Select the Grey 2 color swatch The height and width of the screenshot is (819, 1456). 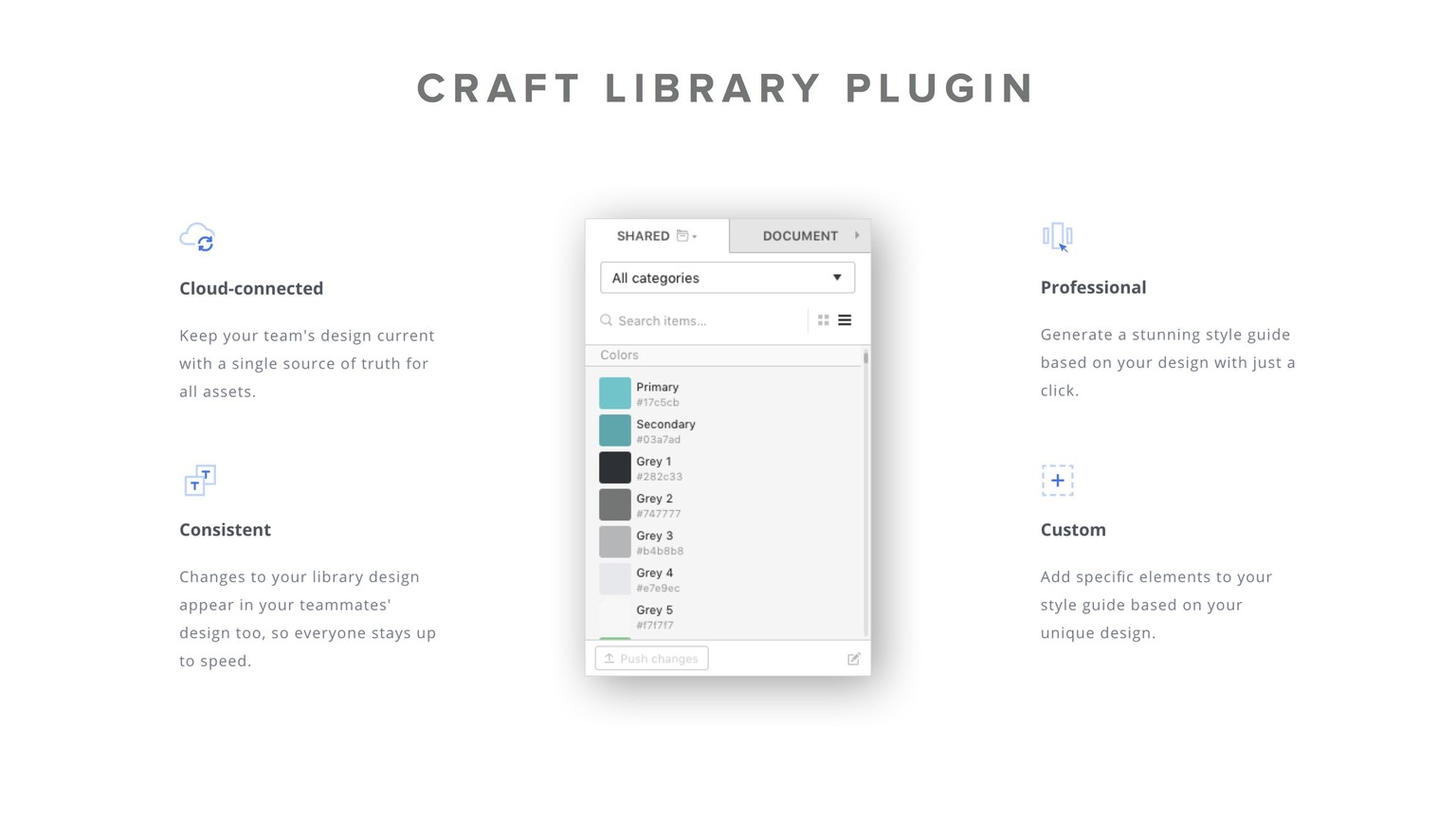614,504
